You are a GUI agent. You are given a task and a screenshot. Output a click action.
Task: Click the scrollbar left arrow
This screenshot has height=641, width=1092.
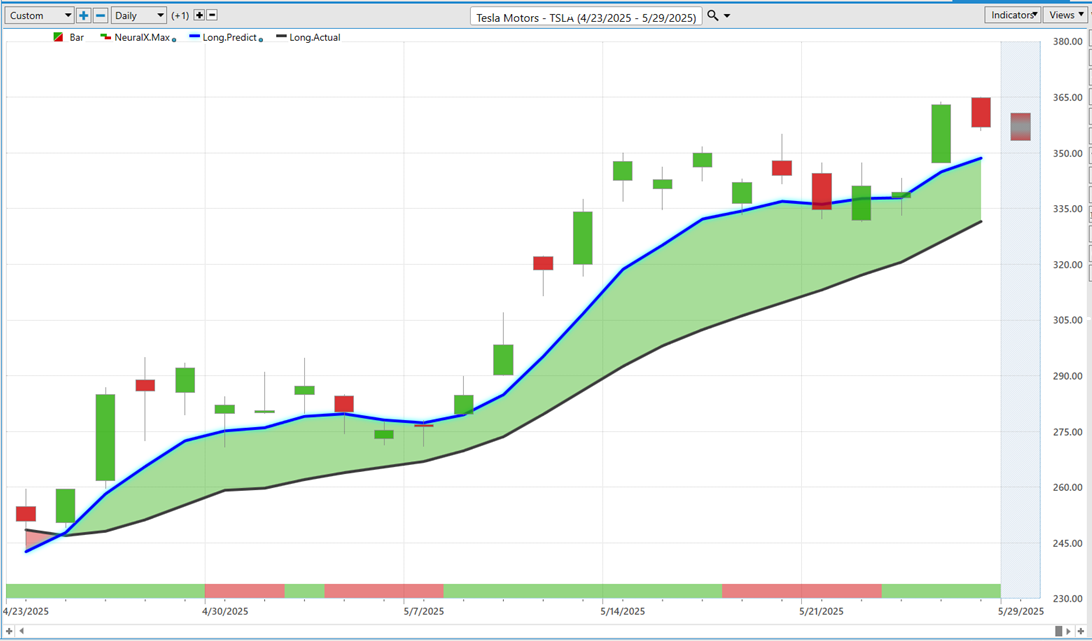pos(22,631)
